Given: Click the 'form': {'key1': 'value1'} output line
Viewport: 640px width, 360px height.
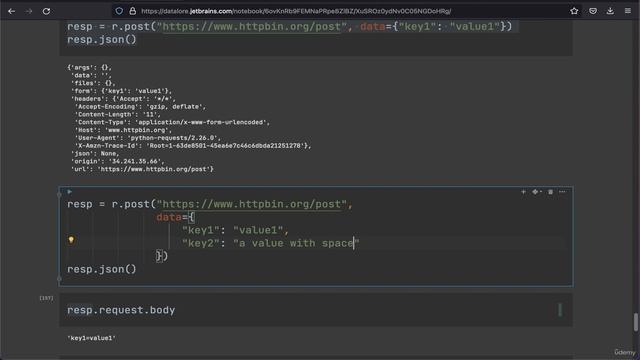Looking at the screenshot, I should pyautogui.click(x=121, y=91).
